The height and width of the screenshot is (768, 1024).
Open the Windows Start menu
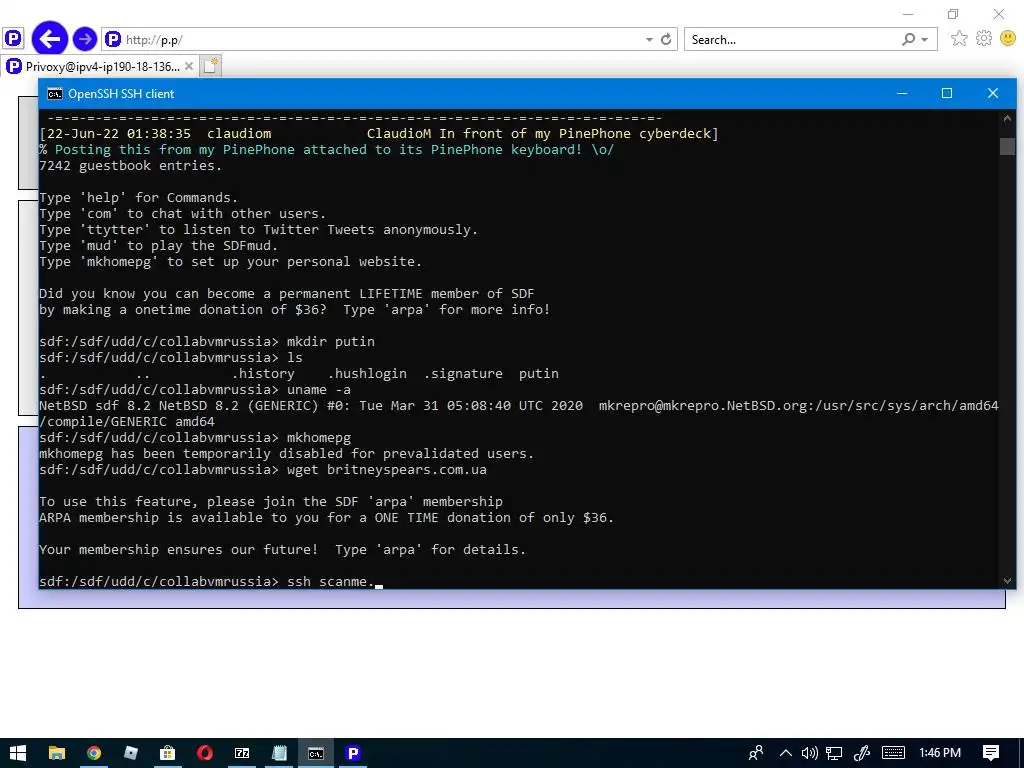point(18,753)
